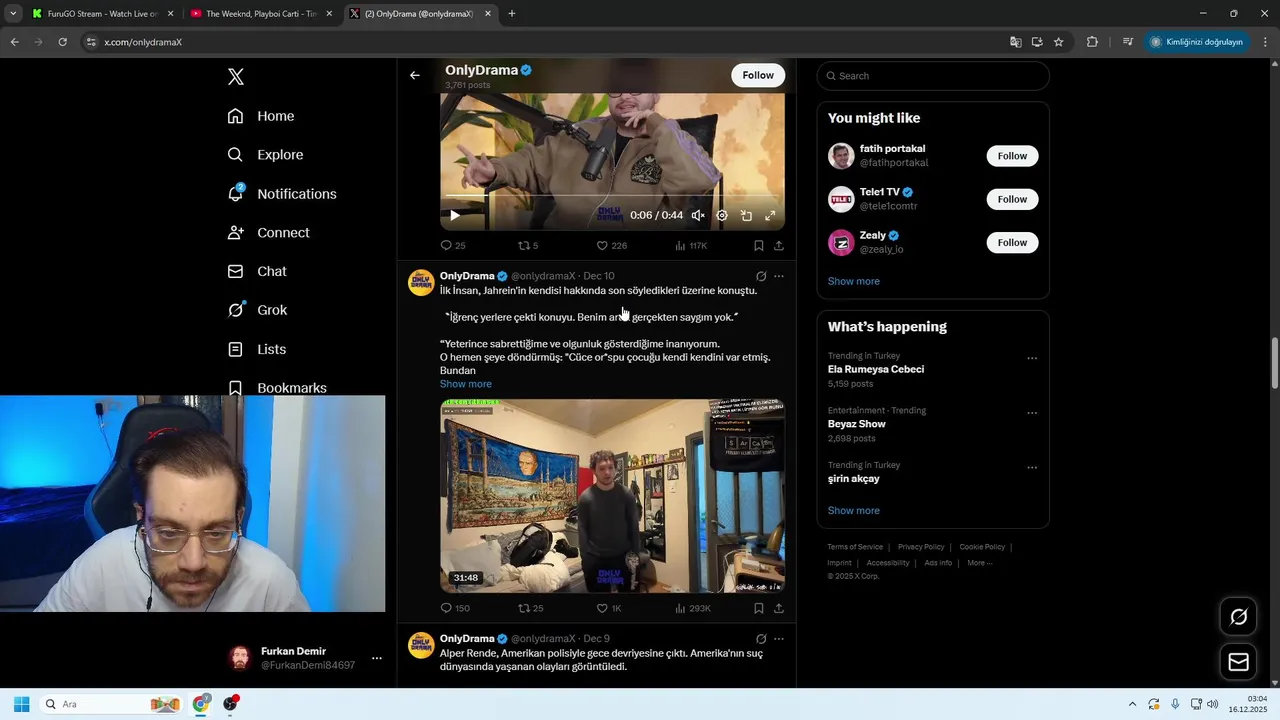Open more options on Dec 9 post
Screen dimensions: 1280x720
(x=779, y=639)
